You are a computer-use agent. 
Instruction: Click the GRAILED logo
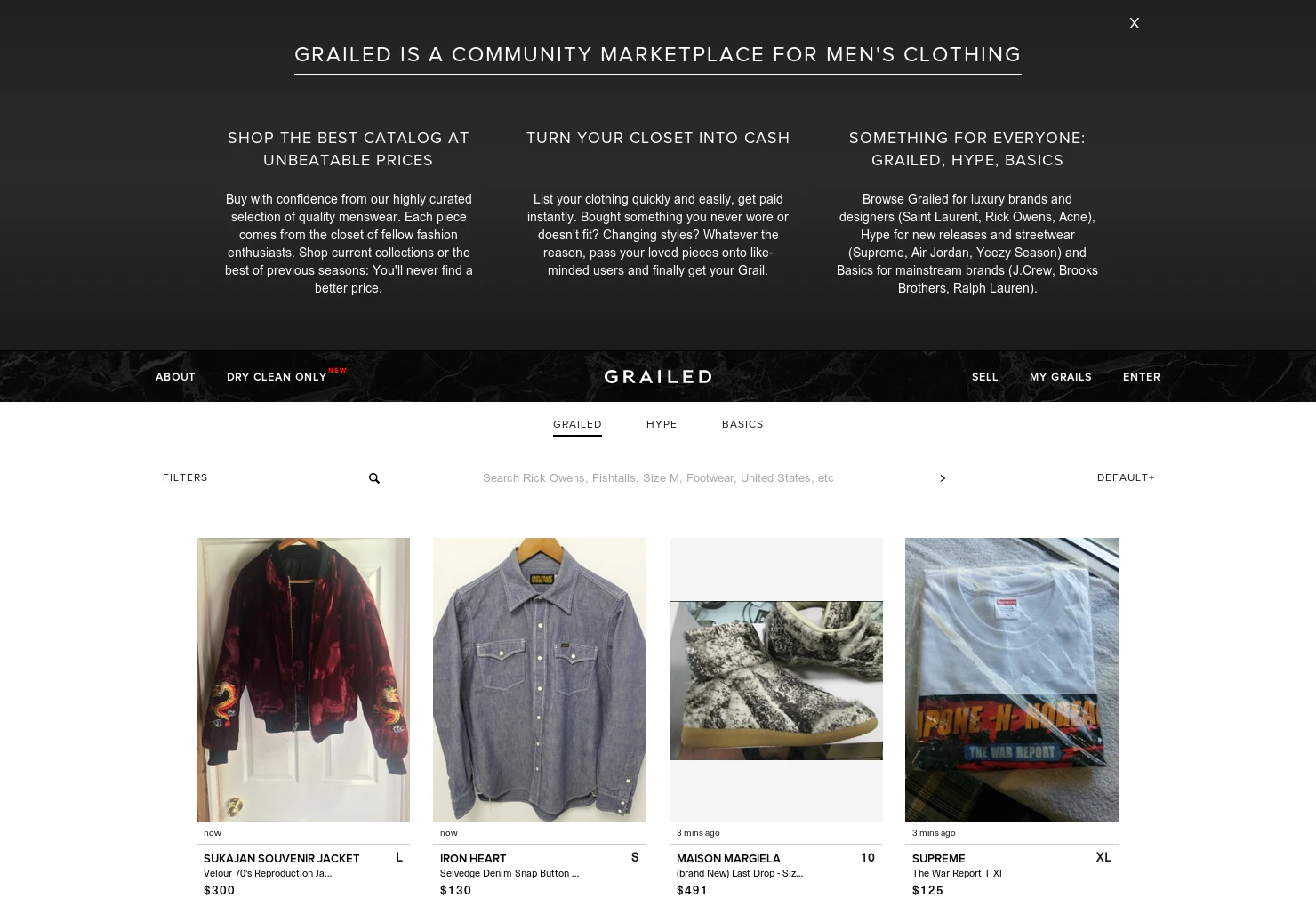point(658,377)
